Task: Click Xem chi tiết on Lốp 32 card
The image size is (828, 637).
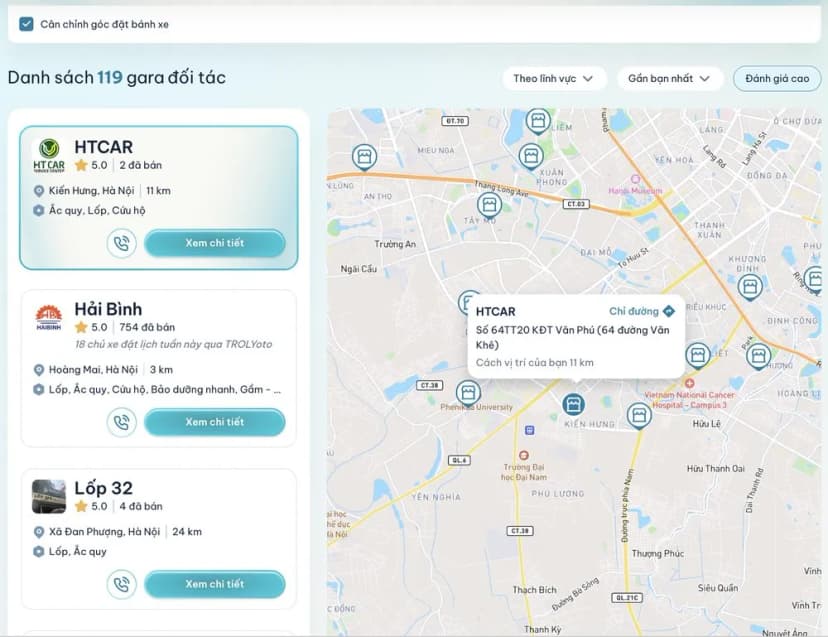Action: [x=214, y=585]
